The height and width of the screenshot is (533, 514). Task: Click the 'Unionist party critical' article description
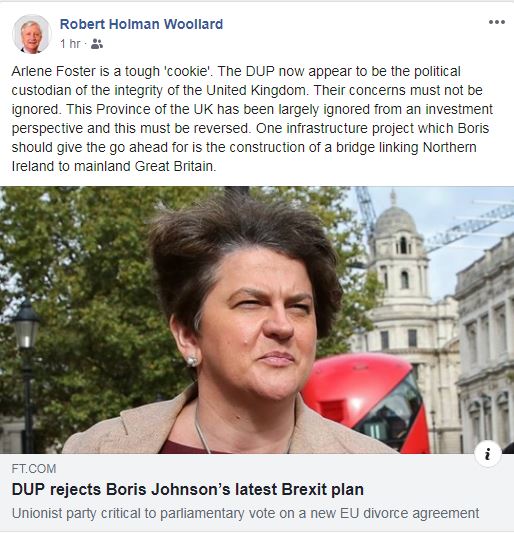(x=245, y=513)
